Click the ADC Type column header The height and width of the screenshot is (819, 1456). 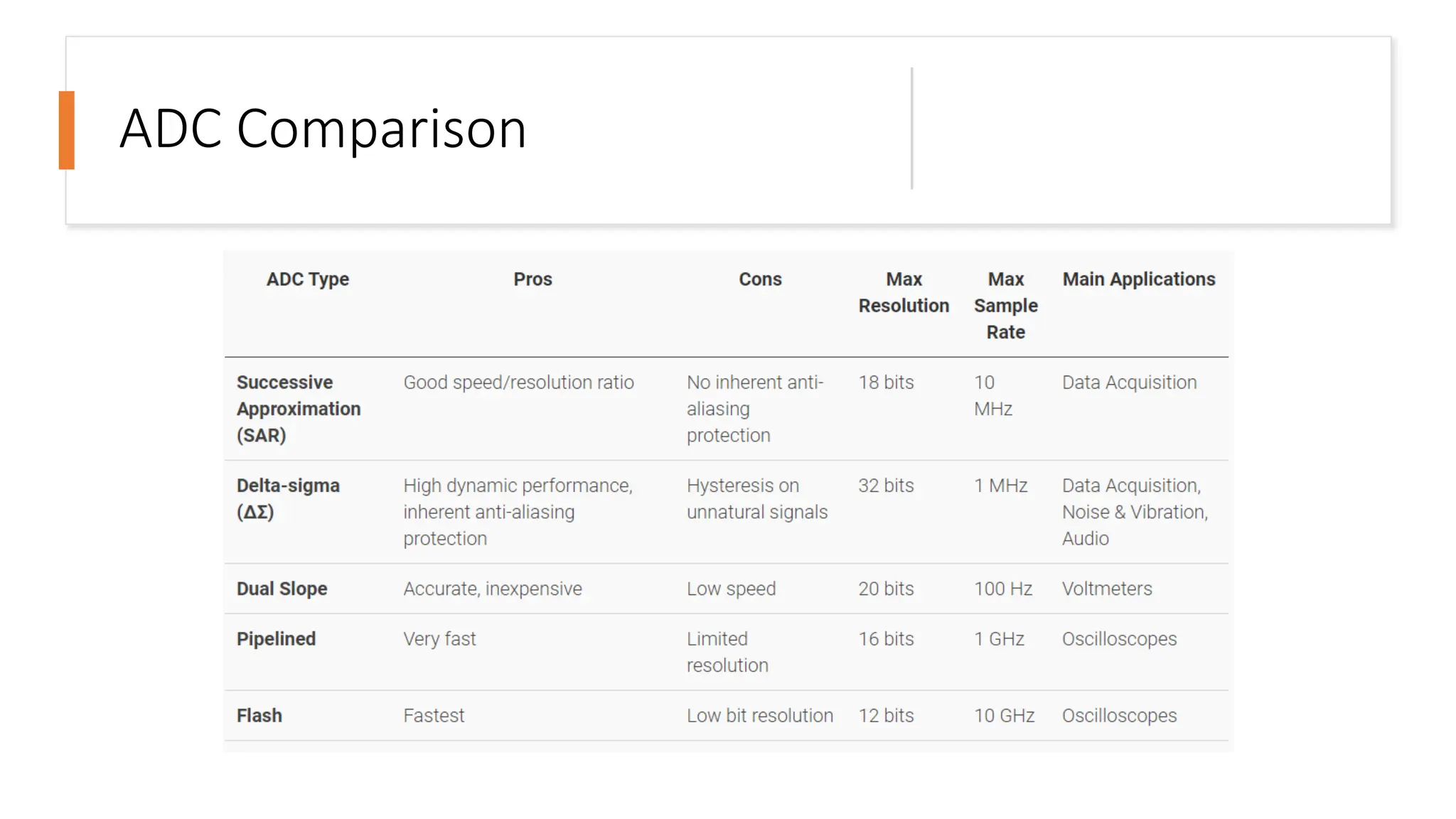307,279
